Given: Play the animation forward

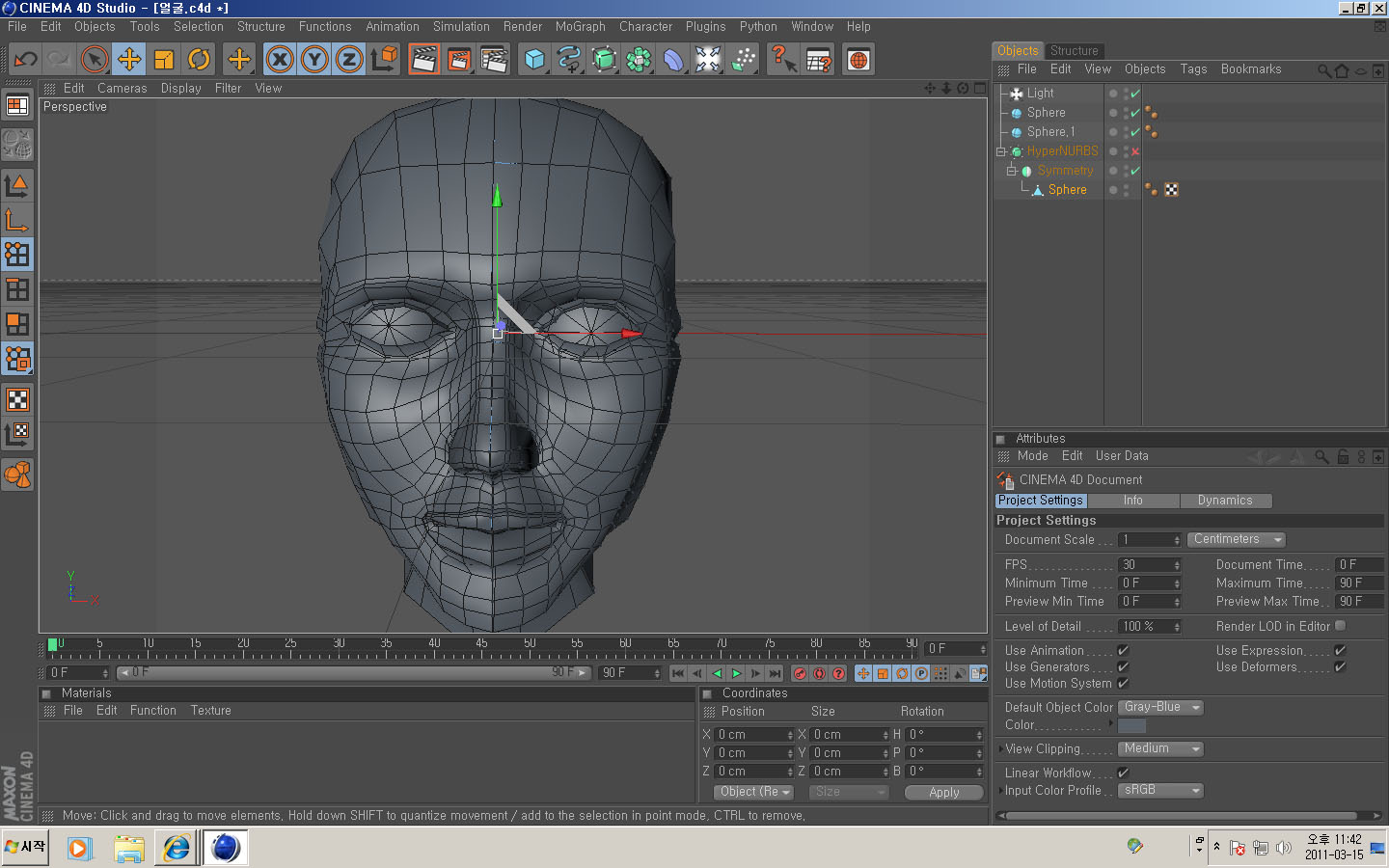Looking at the screenshot, I should (x=736, y=673).
